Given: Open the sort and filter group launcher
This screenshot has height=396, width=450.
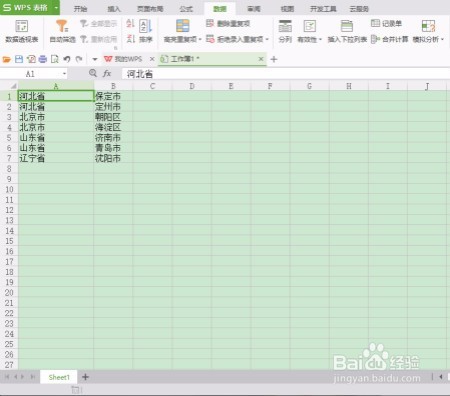Looking at the screenshot, I should 116,48.
